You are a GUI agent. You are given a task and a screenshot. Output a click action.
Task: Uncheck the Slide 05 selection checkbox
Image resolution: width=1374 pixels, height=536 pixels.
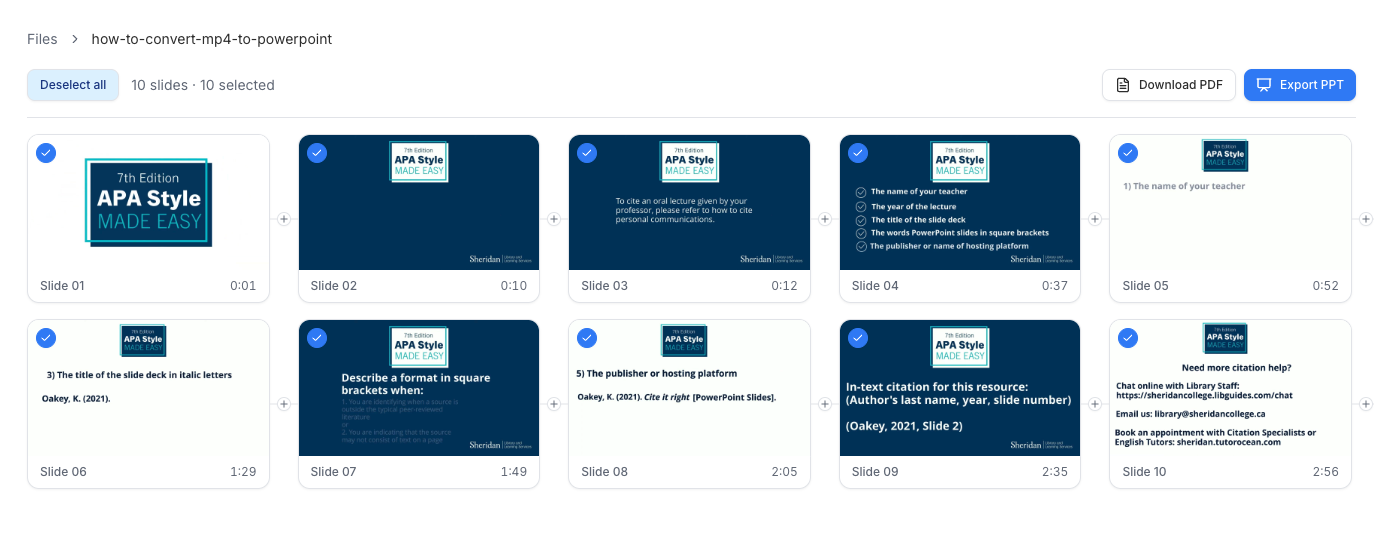[x=1128, y=153]
